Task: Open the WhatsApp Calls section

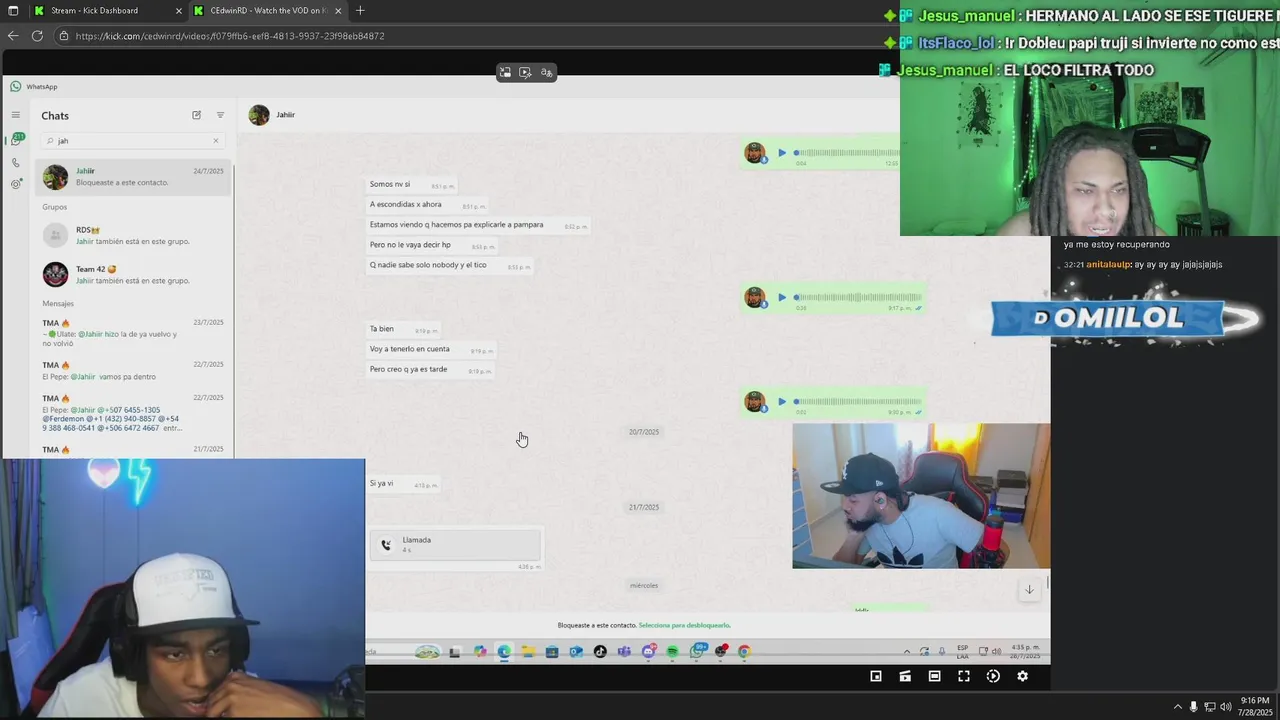Action: 15,162
